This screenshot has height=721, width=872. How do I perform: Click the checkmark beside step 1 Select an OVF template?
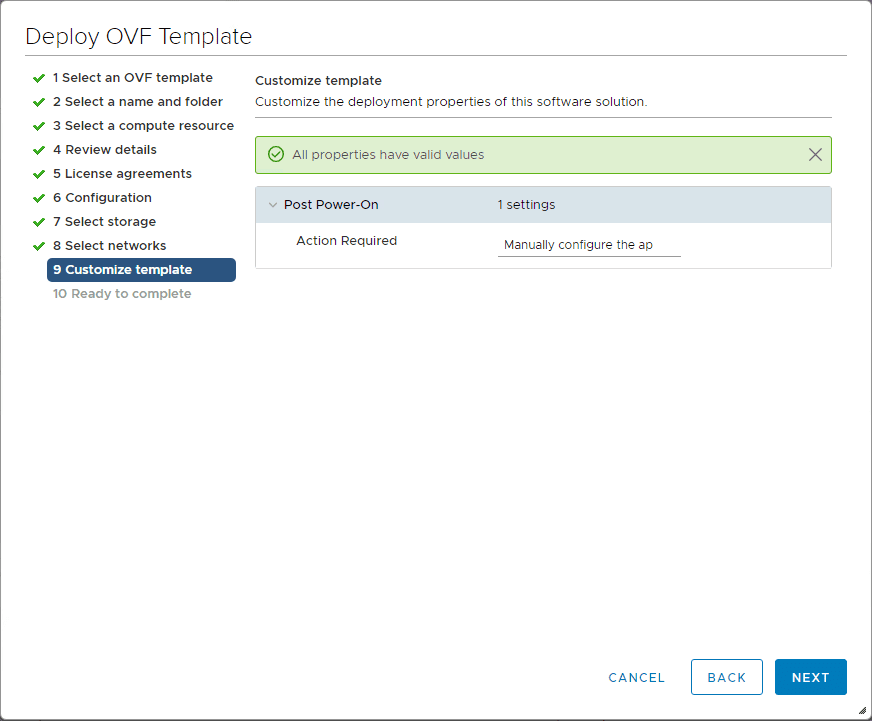click(39, 77)
